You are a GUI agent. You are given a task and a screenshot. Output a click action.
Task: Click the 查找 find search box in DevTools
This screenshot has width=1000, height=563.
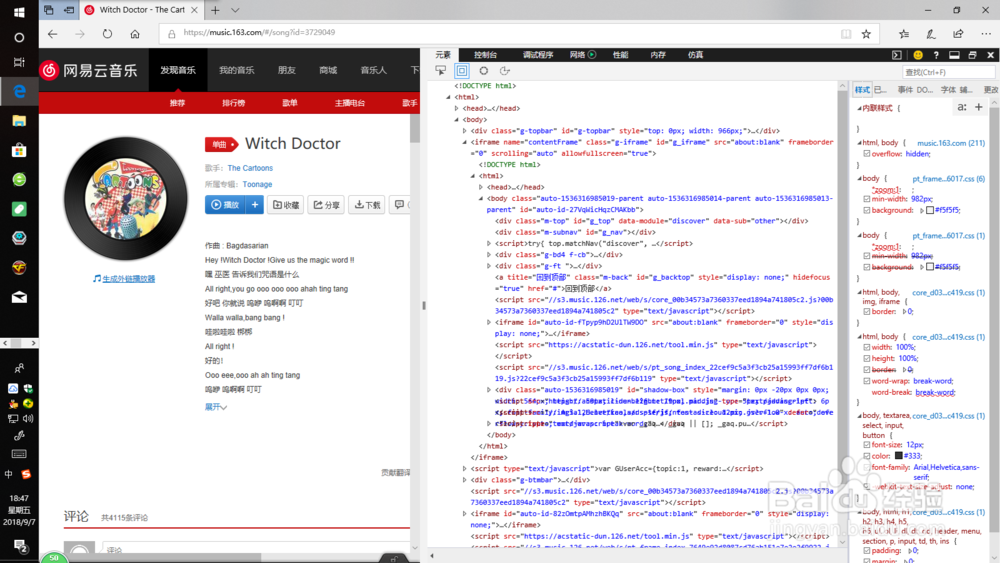948,72
